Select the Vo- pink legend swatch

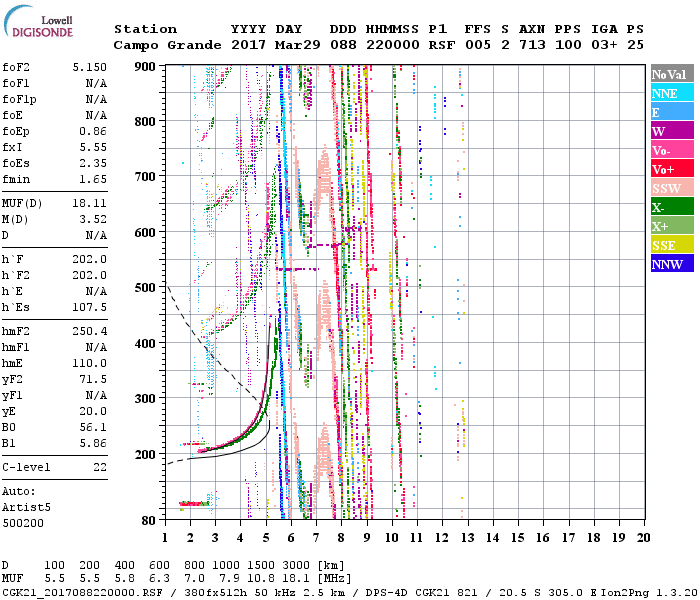point(672,150)
